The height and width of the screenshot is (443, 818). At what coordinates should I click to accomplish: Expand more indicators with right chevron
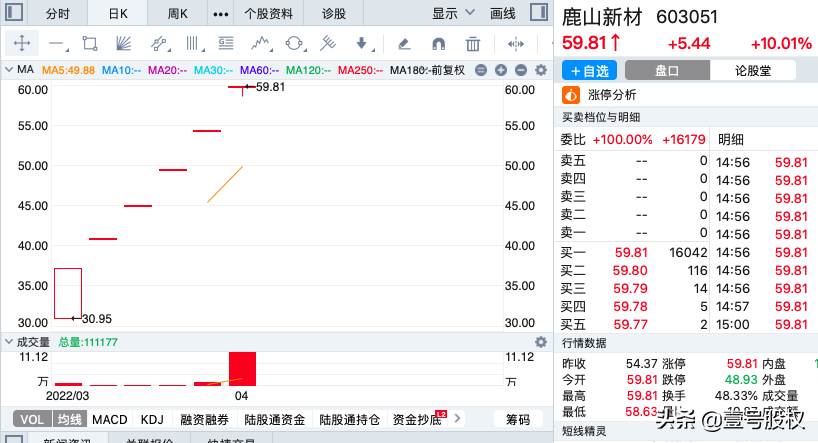click(x=458, y=418)
